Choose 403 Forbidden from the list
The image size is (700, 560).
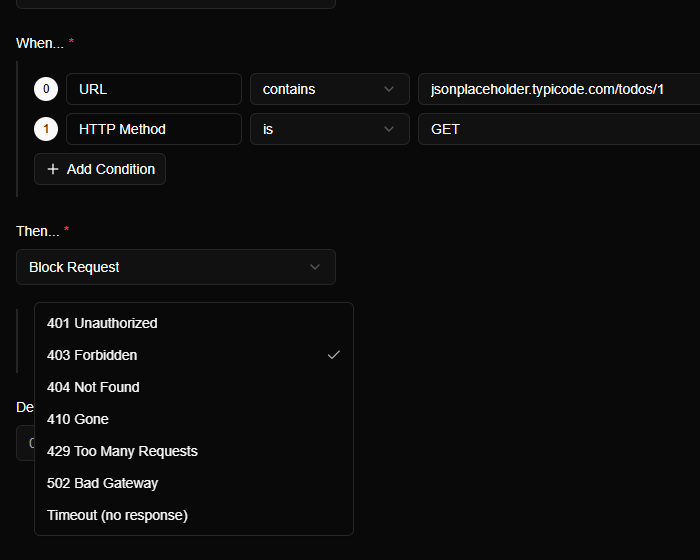[194, 355]
